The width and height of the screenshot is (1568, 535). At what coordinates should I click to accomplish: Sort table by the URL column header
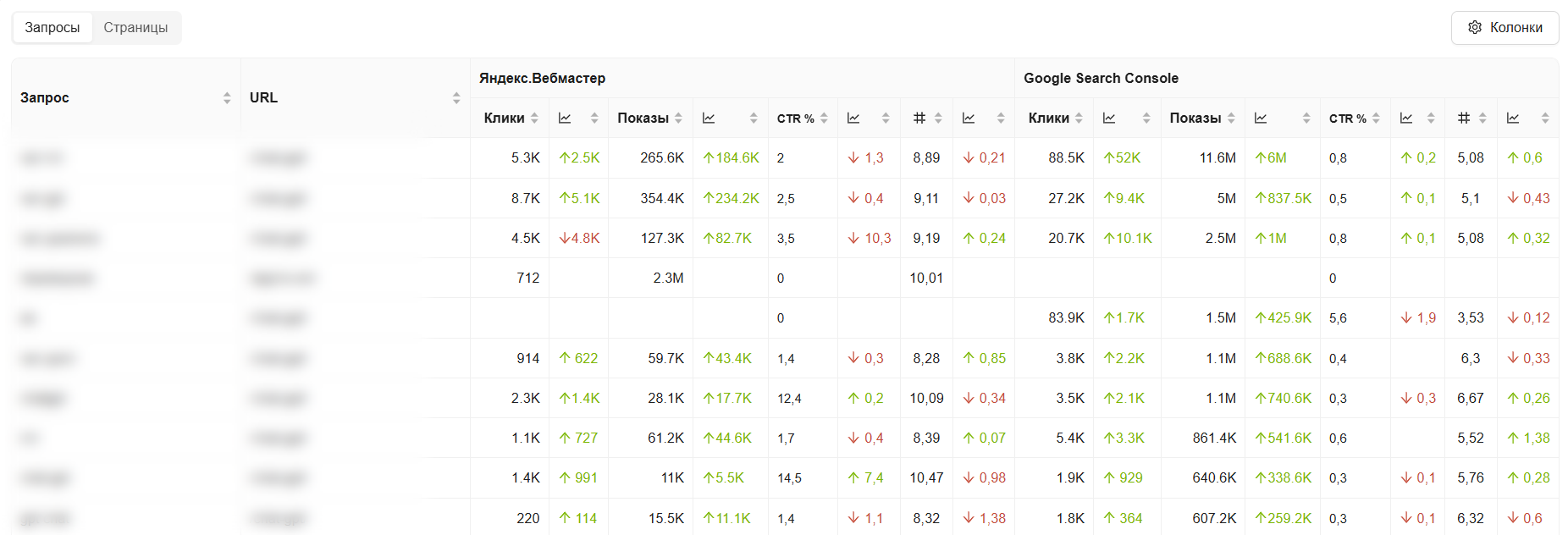263,97
